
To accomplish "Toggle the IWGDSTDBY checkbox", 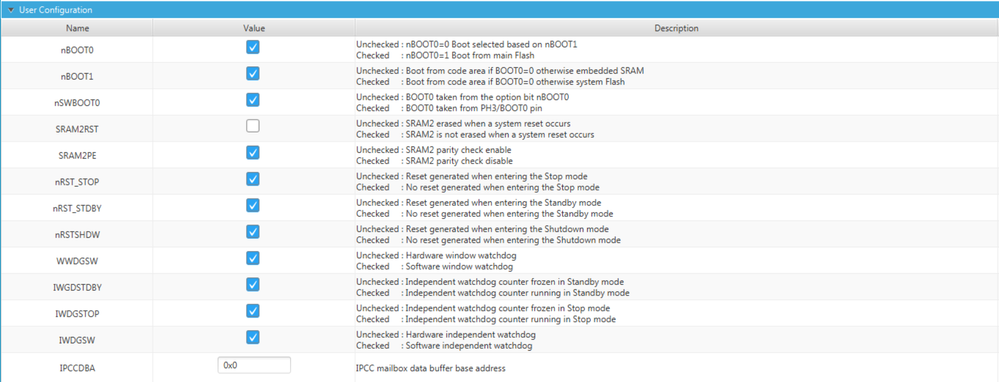I will click(x=253, y=284).
